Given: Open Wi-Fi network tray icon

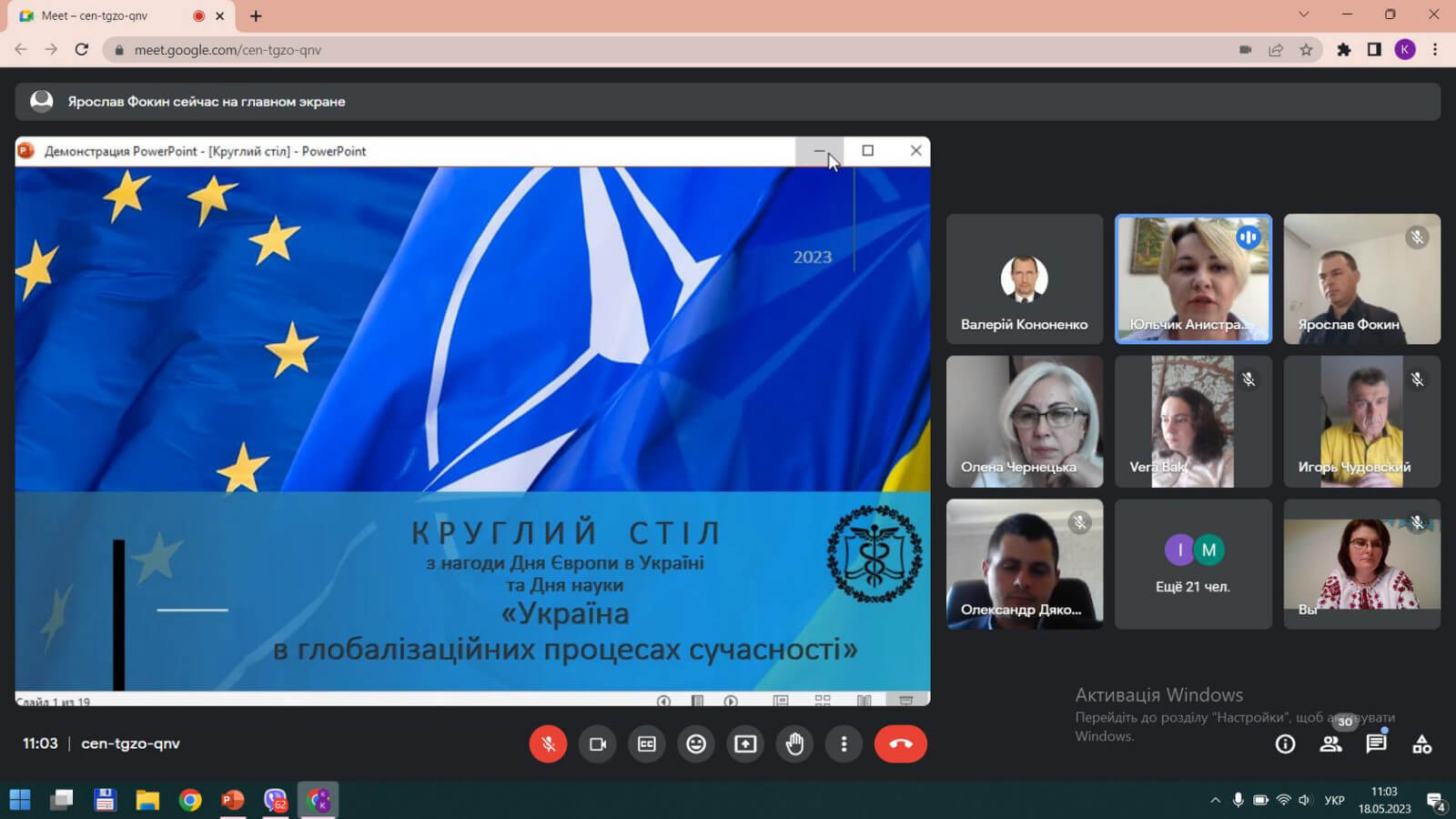Looking at the screenshot, I should [1283, 800].
